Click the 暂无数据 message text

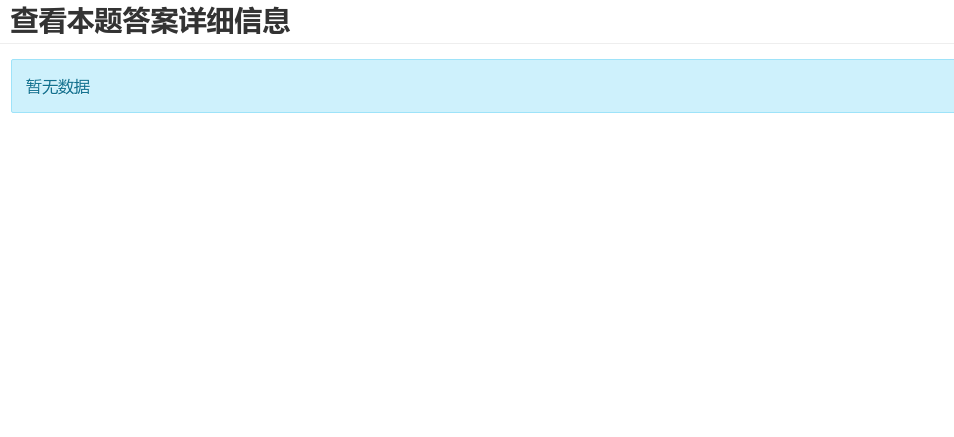[x=58, y=87]
